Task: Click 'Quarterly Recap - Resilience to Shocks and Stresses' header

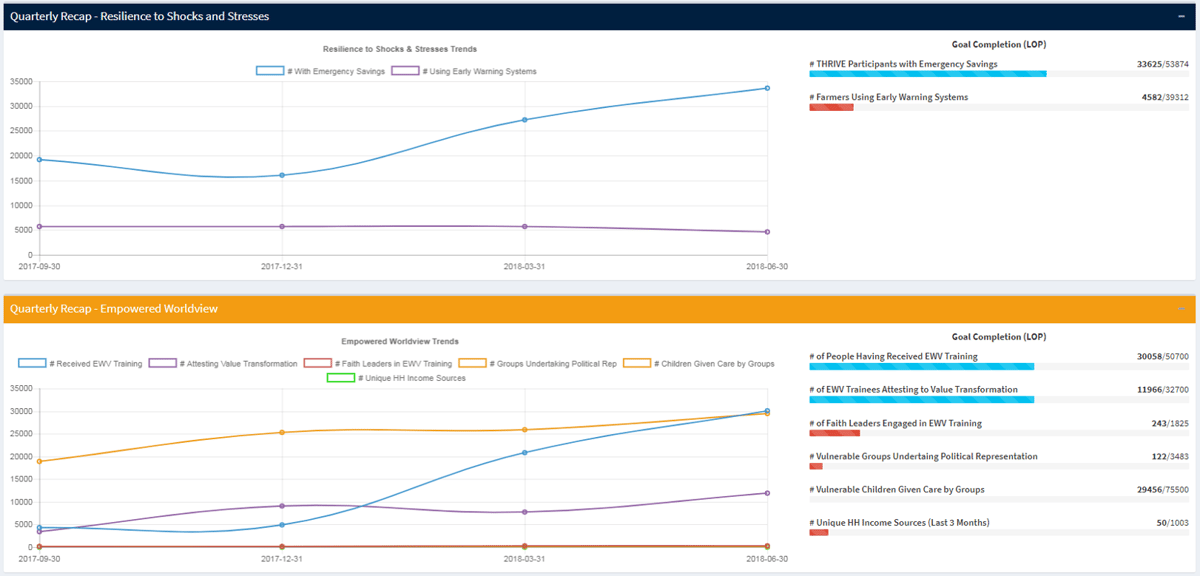Action: [140, 17]
